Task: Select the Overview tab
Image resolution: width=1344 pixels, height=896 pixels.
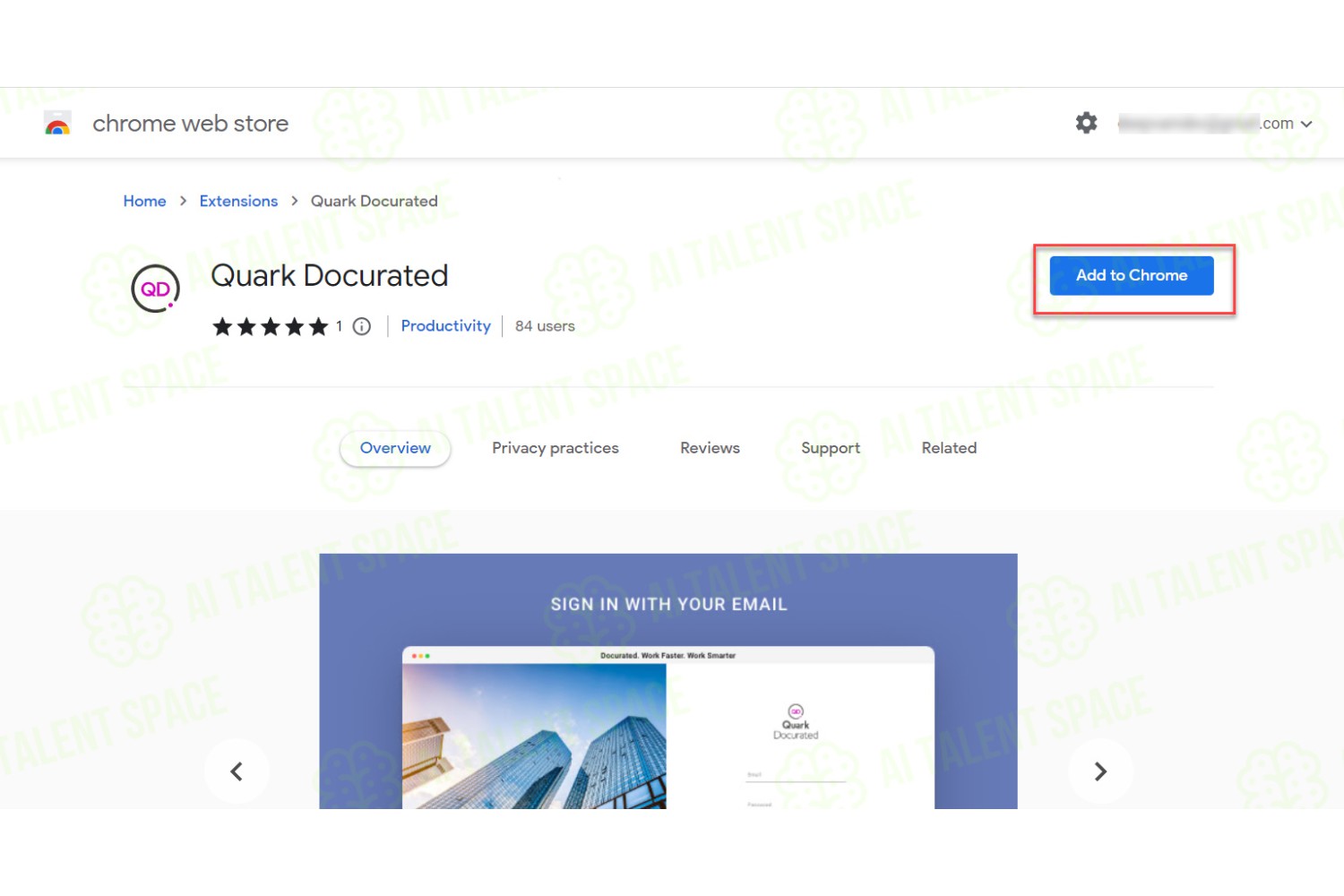Action: click(x=395, y=448)
